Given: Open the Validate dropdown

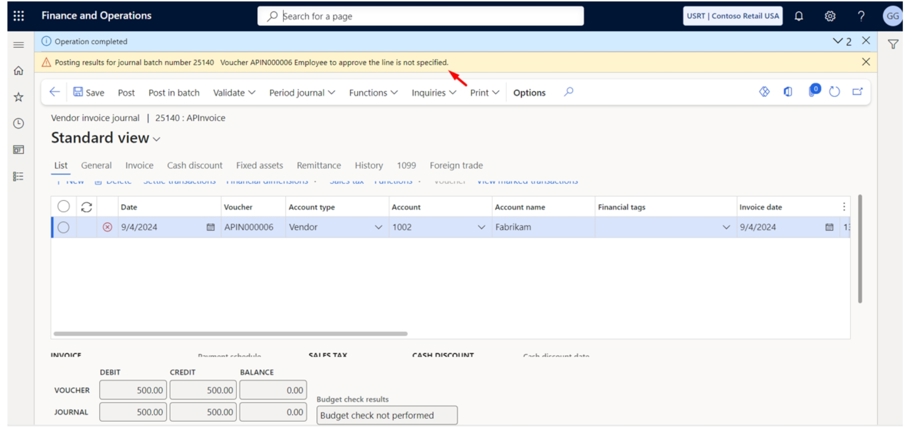Looking at the screenshot, I should point(234,93).
